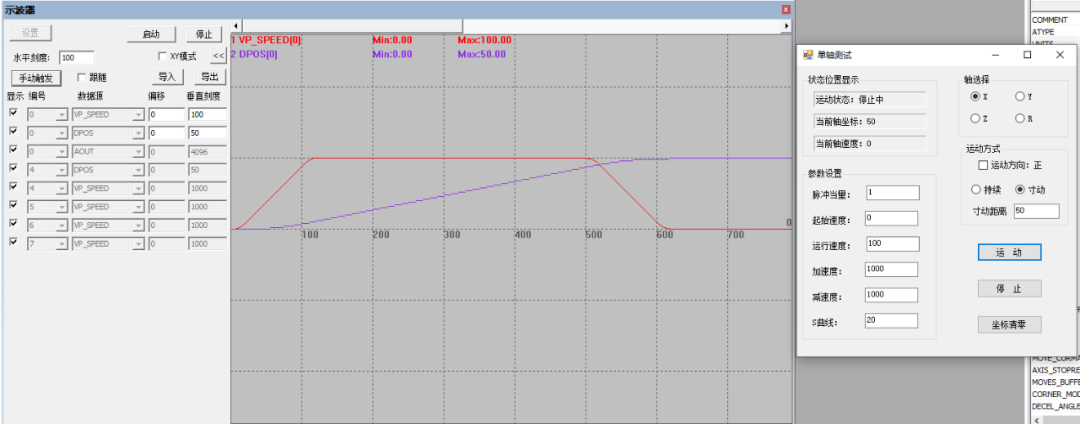Viewport: 1080px width, 424px height.
Task: Click the chart scrollbar left arrow
Action: coord(236,25)
